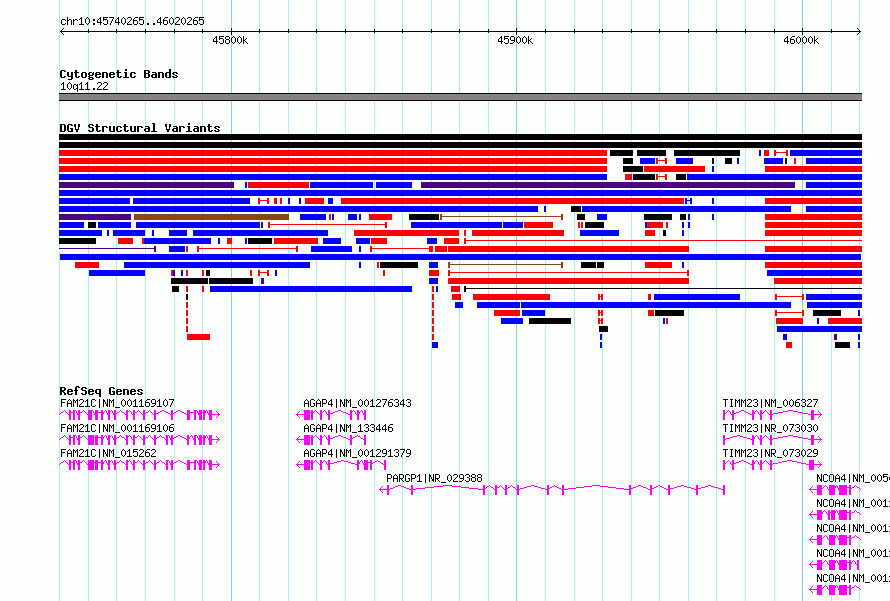
Task: Open the AGAP4|NM_001276343 transcript label
Action: (358, 404)
